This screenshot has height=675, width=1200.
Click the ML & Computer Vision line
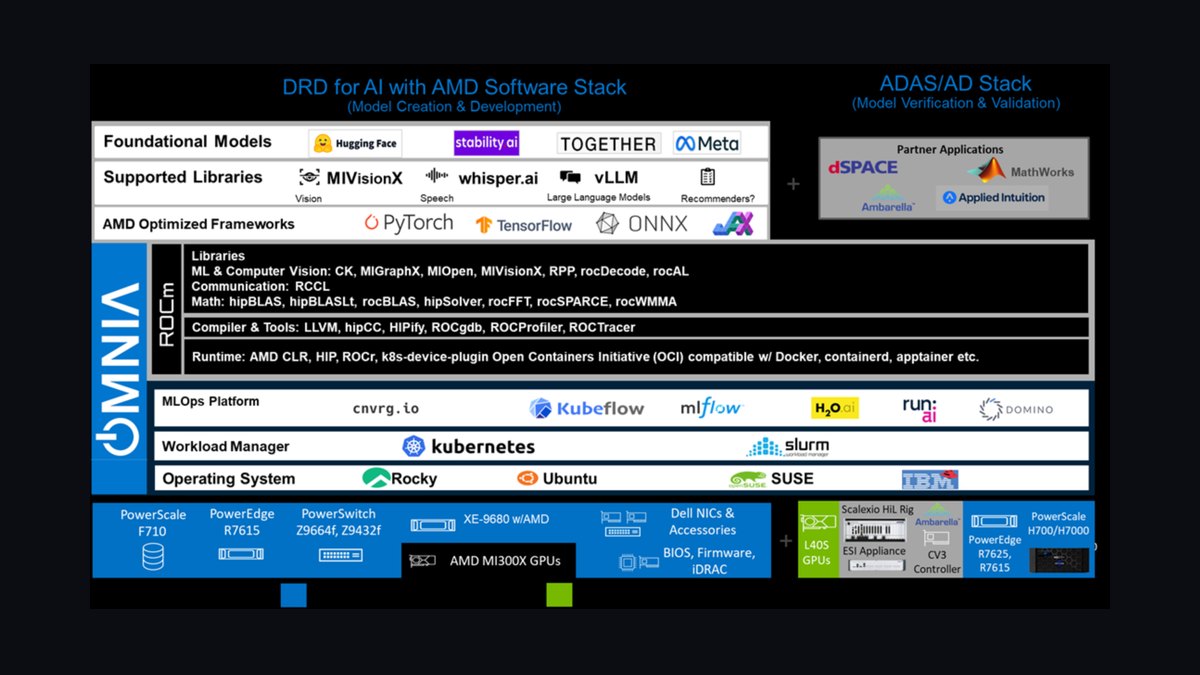[440, 271]
